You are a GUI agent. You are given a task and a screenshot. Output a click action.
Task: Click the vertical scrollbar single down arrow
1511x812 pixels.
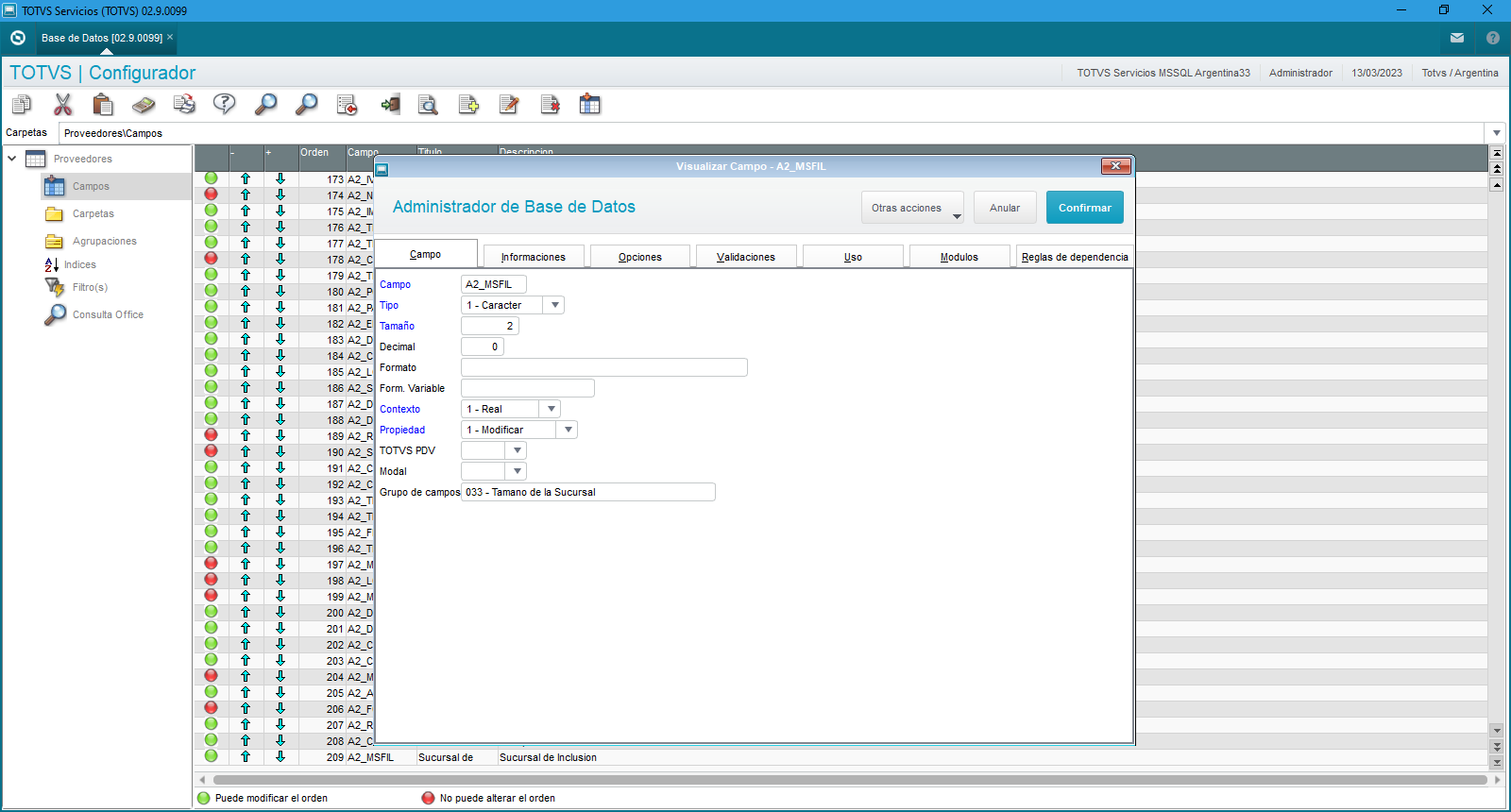(x=1497, y=730)
